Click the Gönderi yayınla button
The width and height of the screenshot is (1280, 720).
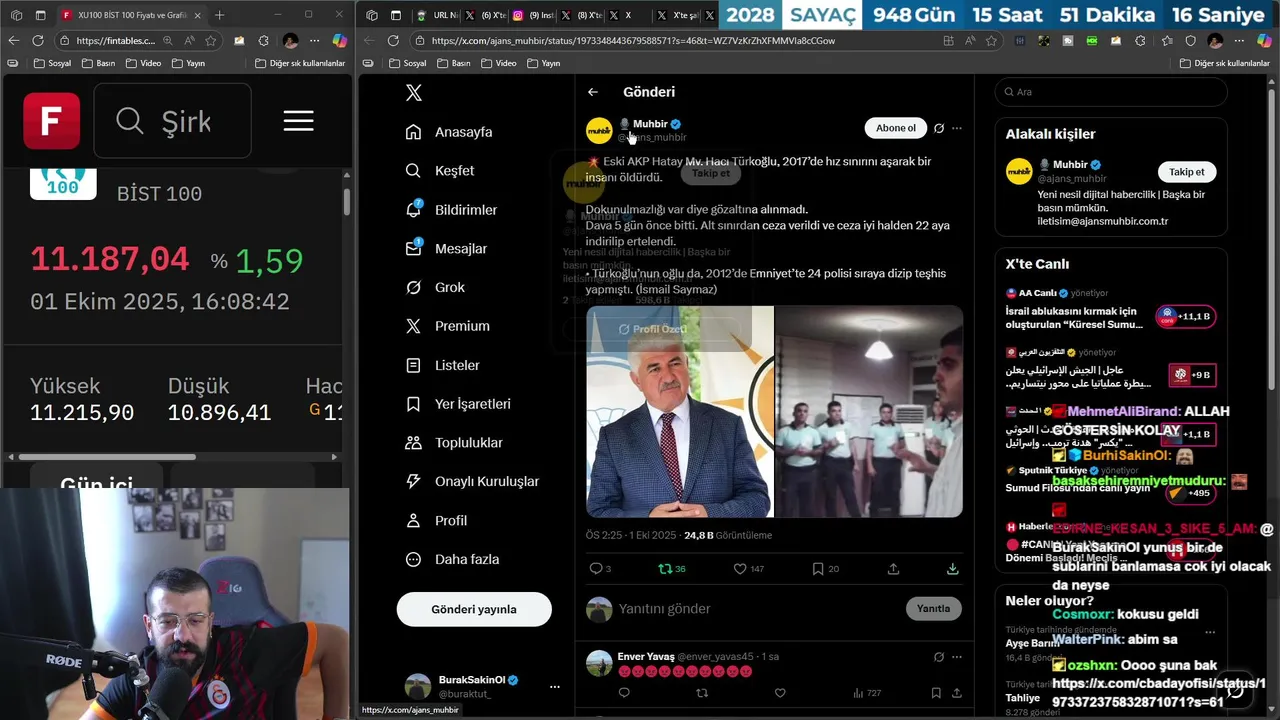[474, 609]
